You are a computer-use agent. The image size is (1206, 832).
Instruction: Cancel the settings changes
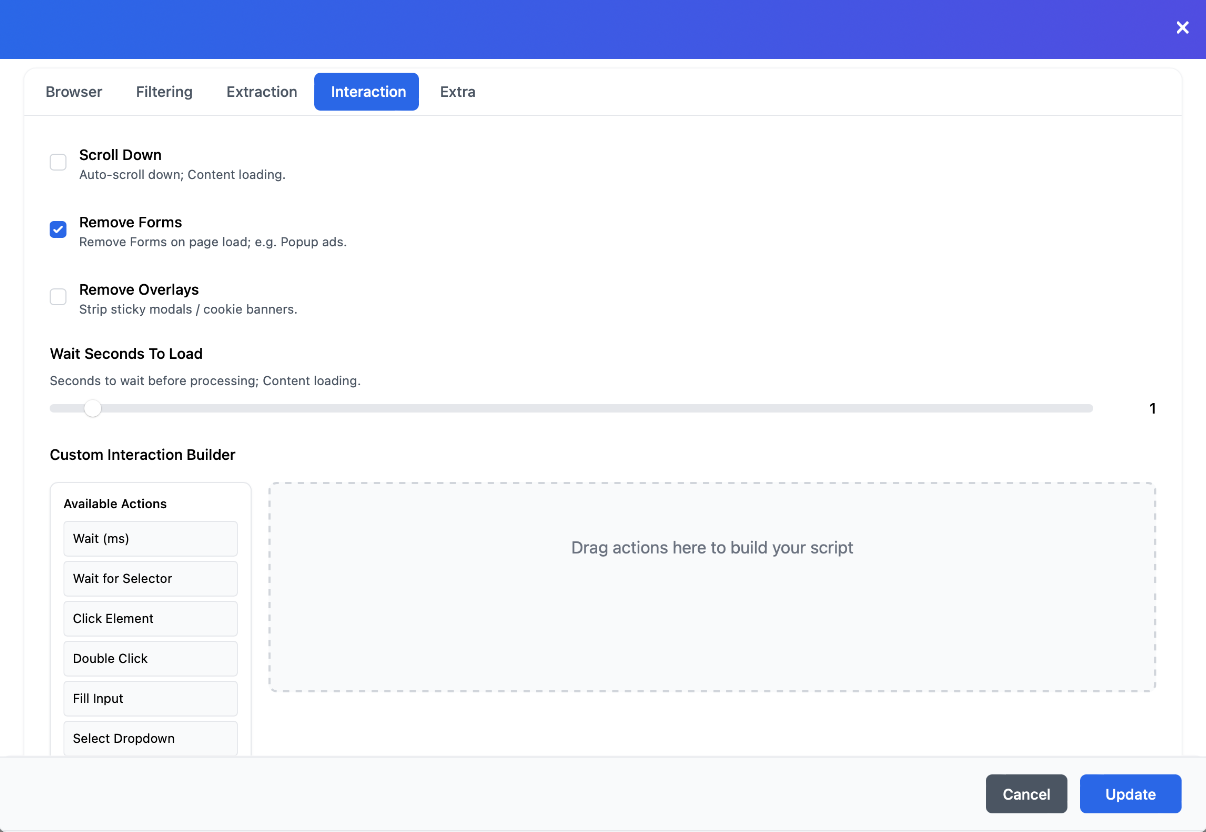pyautogui.click(x=1026, y=794)
